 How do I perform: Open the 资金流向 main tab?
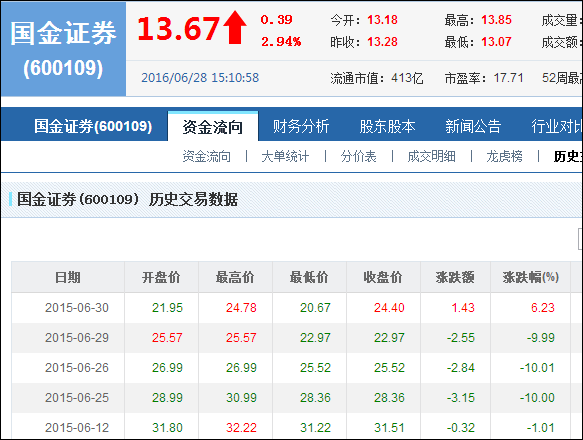point(213,126)
